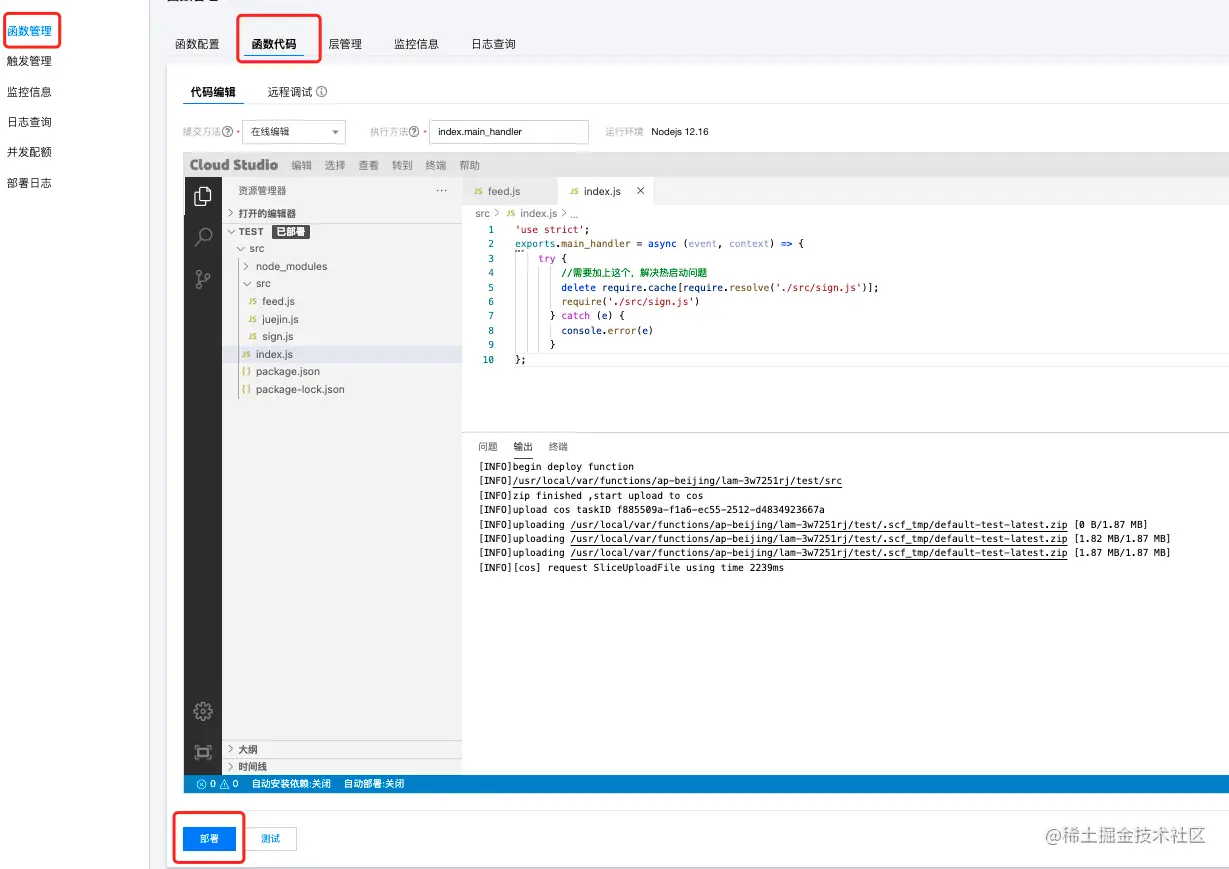Switch to the 终端 panel tab

click(558, 447)
